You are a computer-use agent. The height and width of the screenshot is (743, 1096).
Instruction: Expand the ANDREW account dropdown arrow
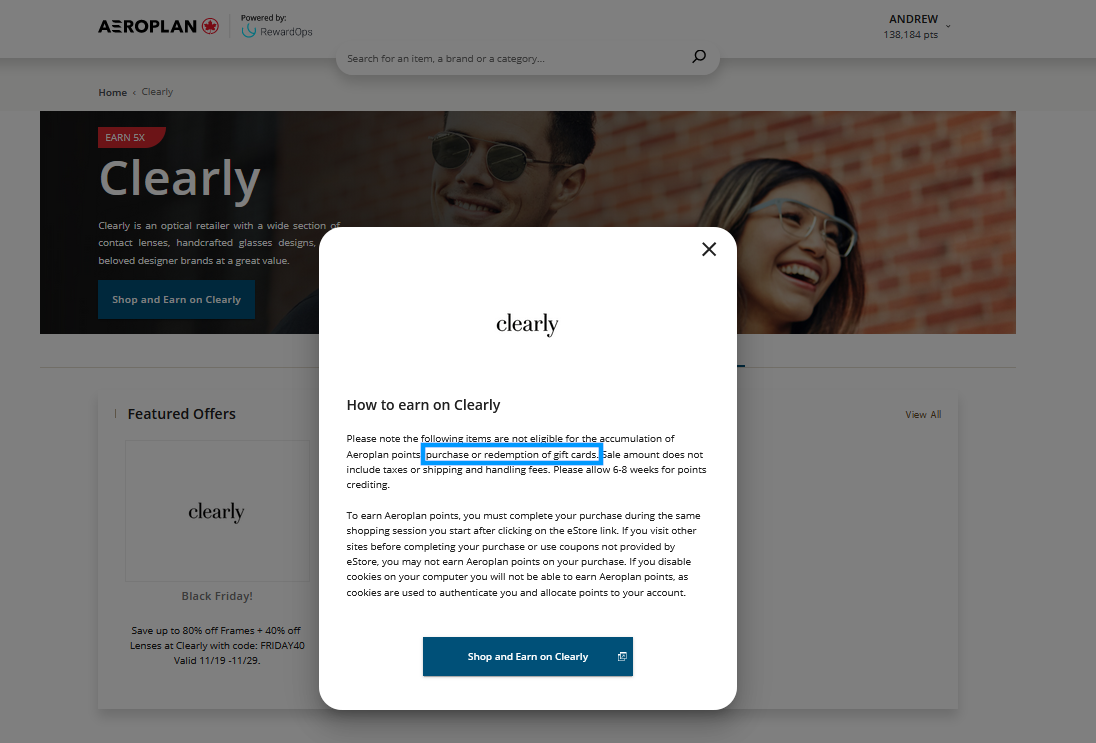pyautogui.click(x=948, y=27)
